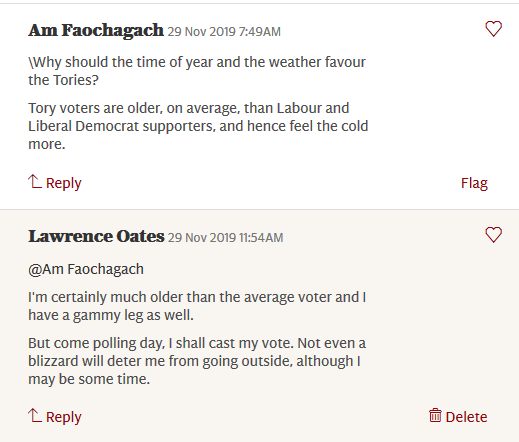This screenshot has height=442, width=519.
Task: Open Lawrence Oates' username profile
Action: [x=96, y=236]
